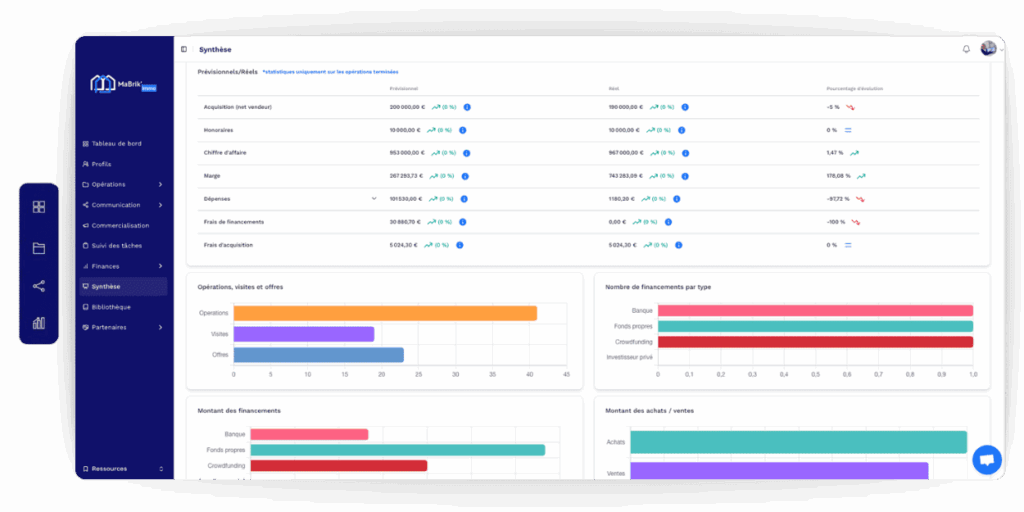Expand the Finances sidebar submenu
The height and width of the screenshot is (512, 1024).
tap(160, 266)
